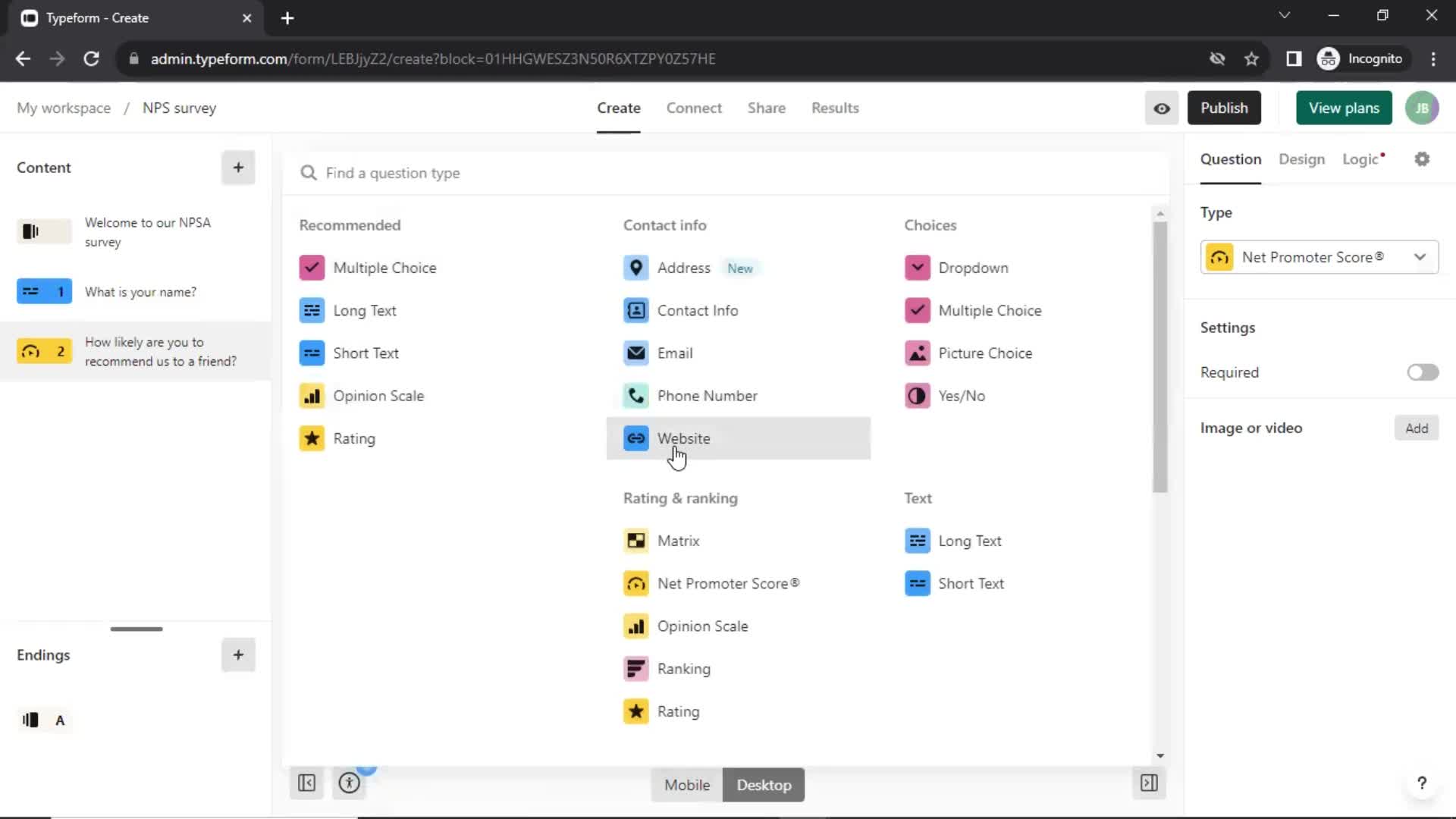Screen dimensions: 1456x819
Task: Select question 1 What is your name
Action: [136, 292]
